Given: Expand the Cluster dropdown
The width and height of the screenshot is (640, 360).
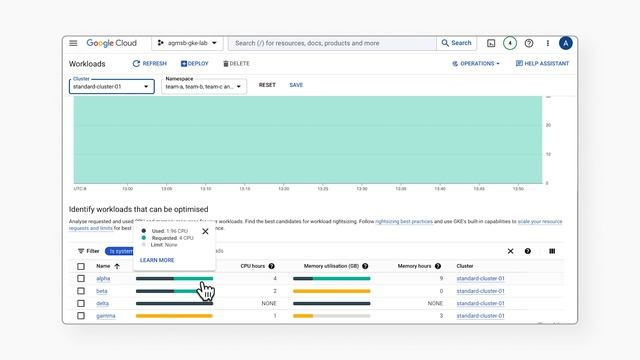Looking at the screenshot, I should (111, 86).
